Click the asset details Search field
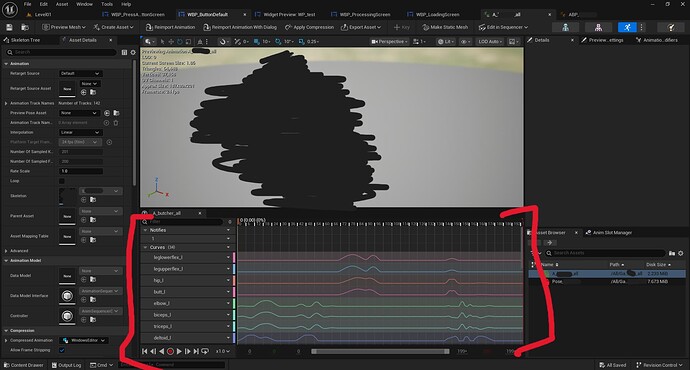Viewport: 690px width, 370px height. pos(61,52)
